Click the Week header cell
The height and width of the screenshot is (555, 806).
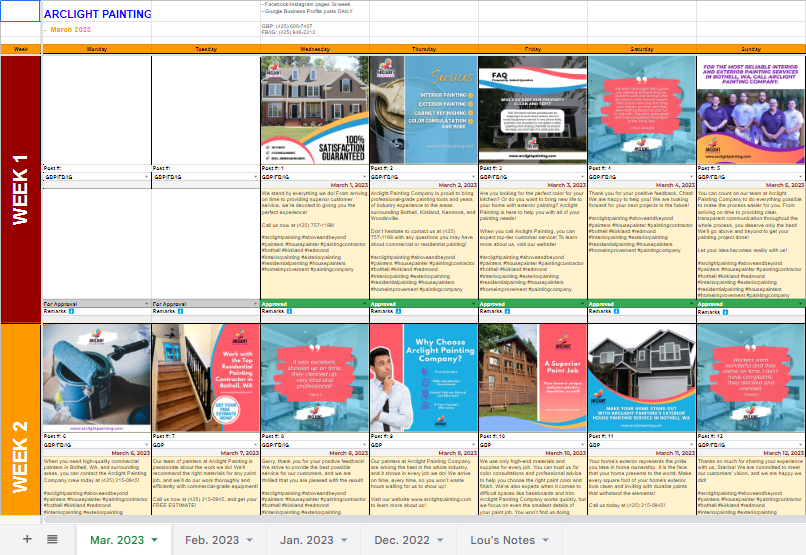[x=21, y=49]
